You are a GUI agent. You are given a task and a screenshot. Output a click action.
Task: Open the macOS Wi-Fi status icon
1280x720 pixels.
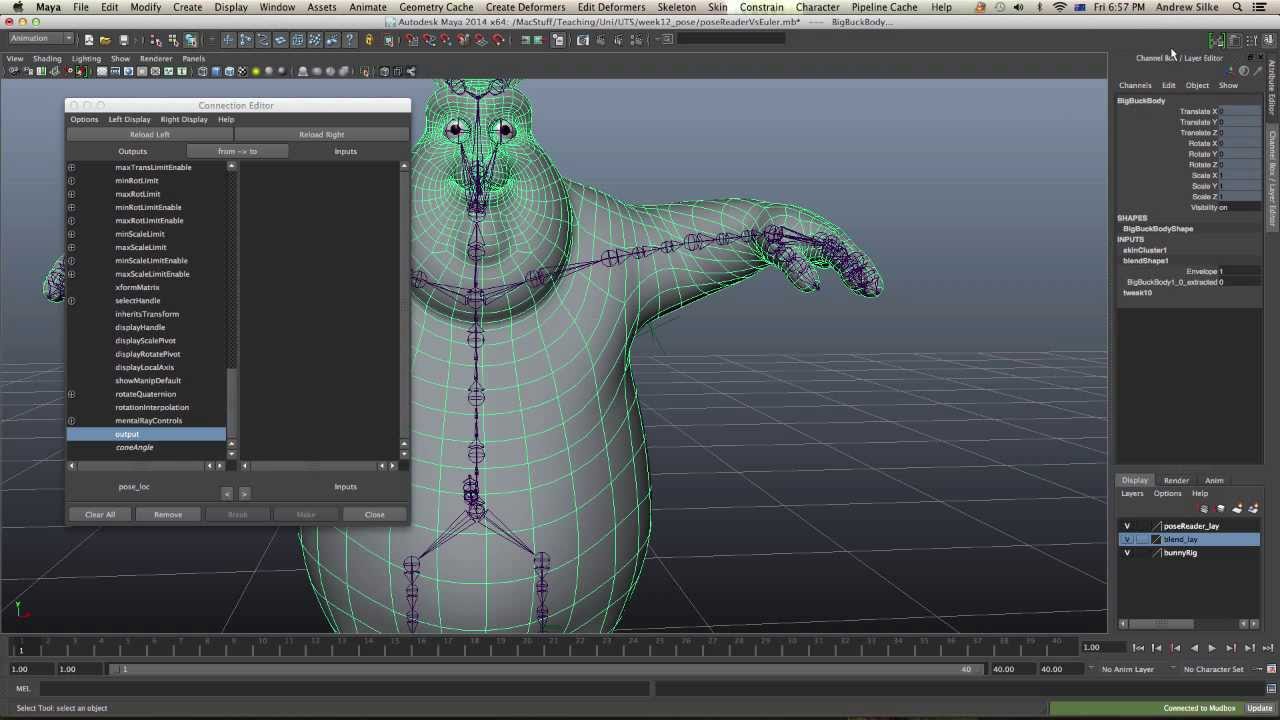pos(1060,7)
